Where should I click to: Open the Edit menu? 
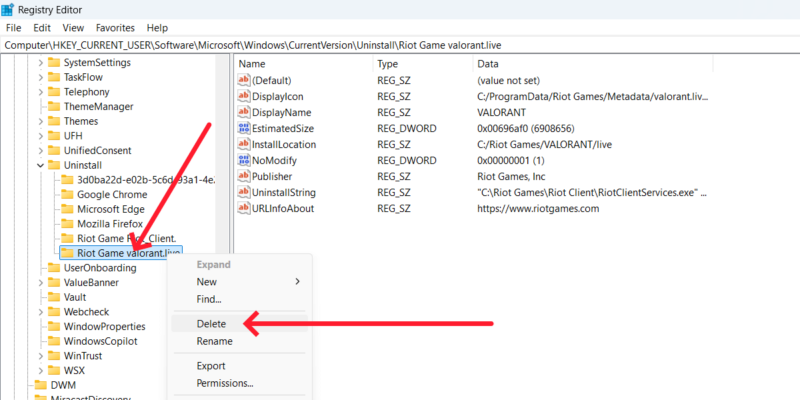pyautogui.click(x=42, y=28)
